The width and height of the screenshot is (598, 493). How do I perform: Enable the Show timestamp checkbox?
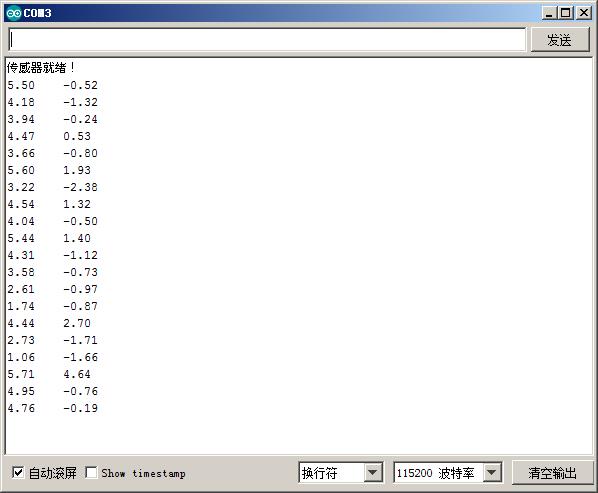91,473
